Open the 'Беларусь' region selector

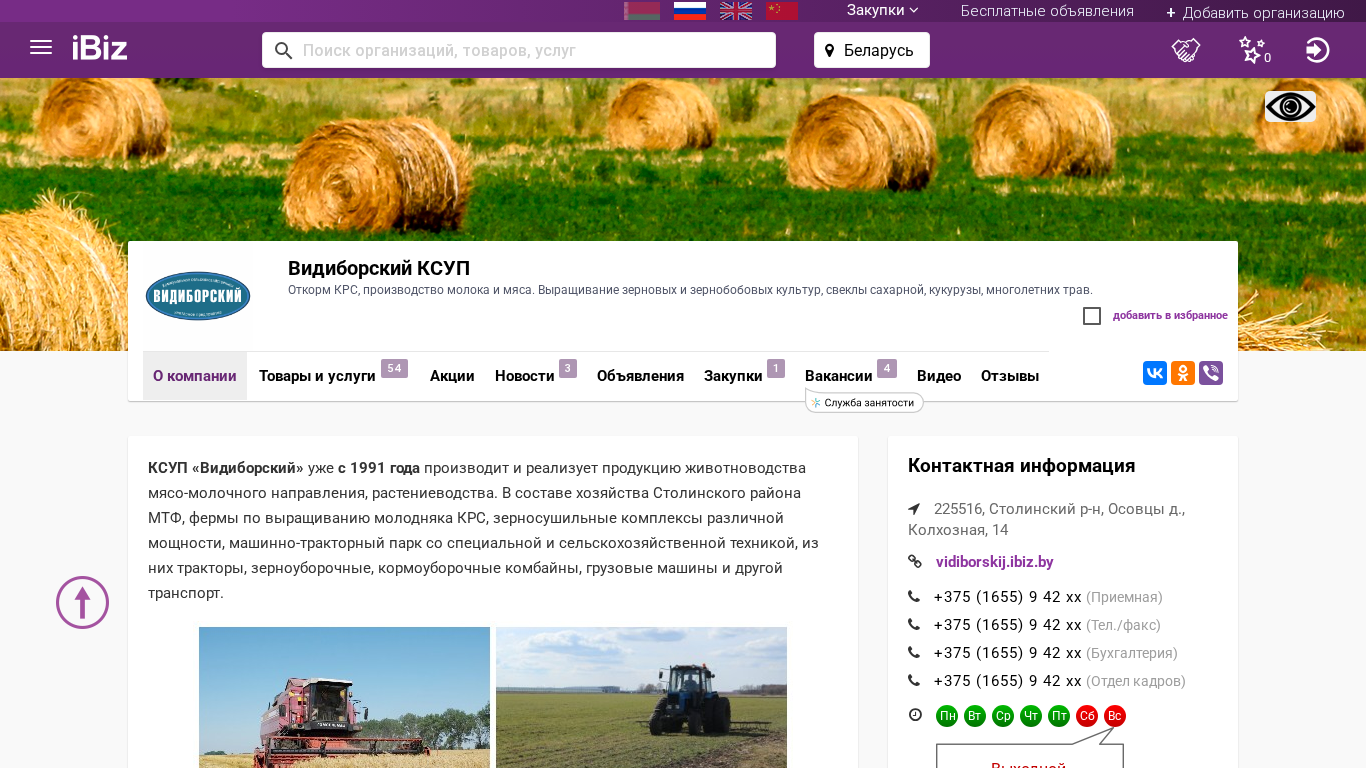871,50
